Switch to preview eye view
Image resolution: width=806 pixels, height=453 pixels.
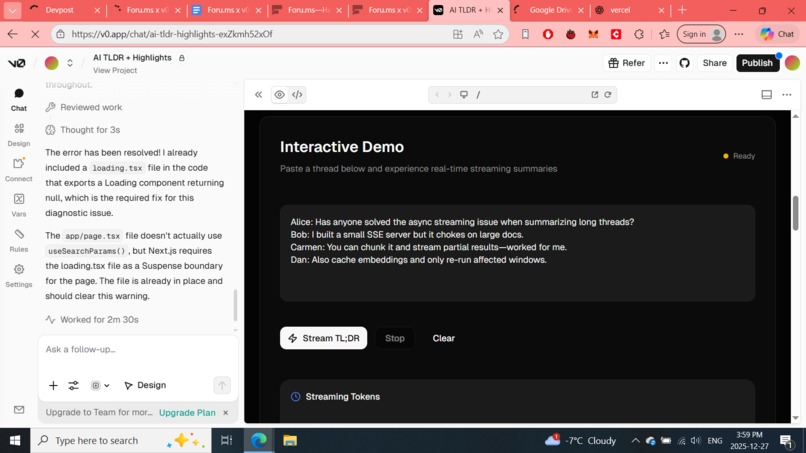click(x=280, y=95)
